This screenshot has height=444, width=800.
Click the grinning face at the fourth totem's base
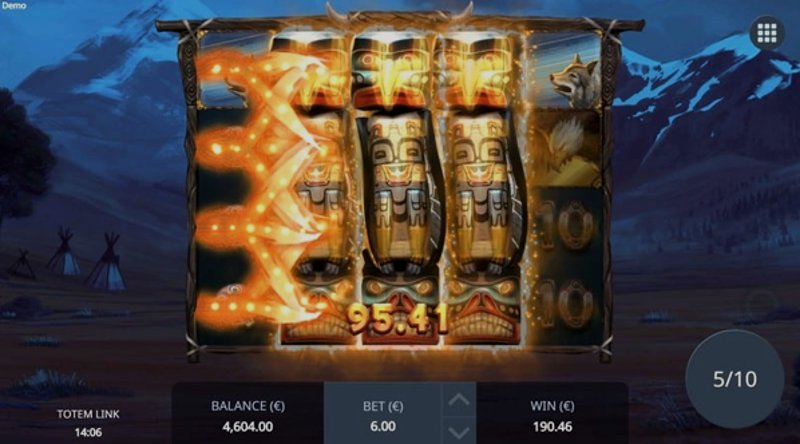[x=482, y=311]
